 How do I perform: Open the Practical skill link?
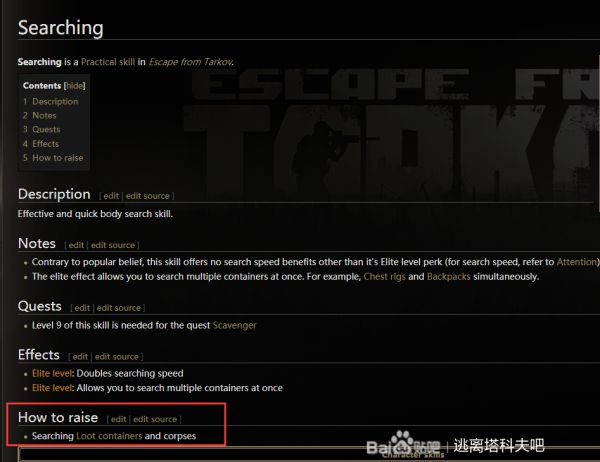[108, 62]
